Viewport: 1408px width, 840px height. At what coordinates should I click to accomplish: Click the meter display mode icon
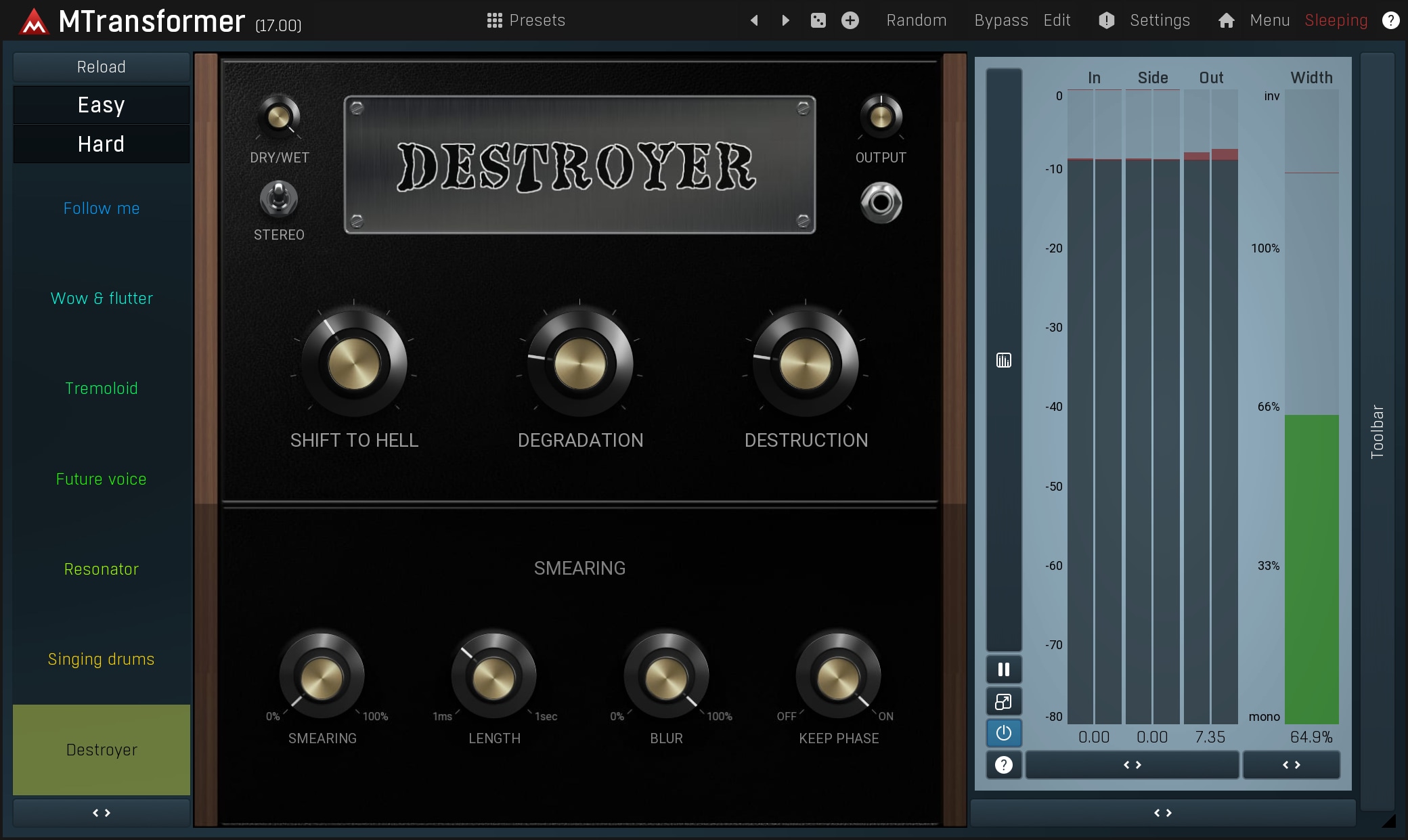pyautogui.click(x=1004, y=360)
